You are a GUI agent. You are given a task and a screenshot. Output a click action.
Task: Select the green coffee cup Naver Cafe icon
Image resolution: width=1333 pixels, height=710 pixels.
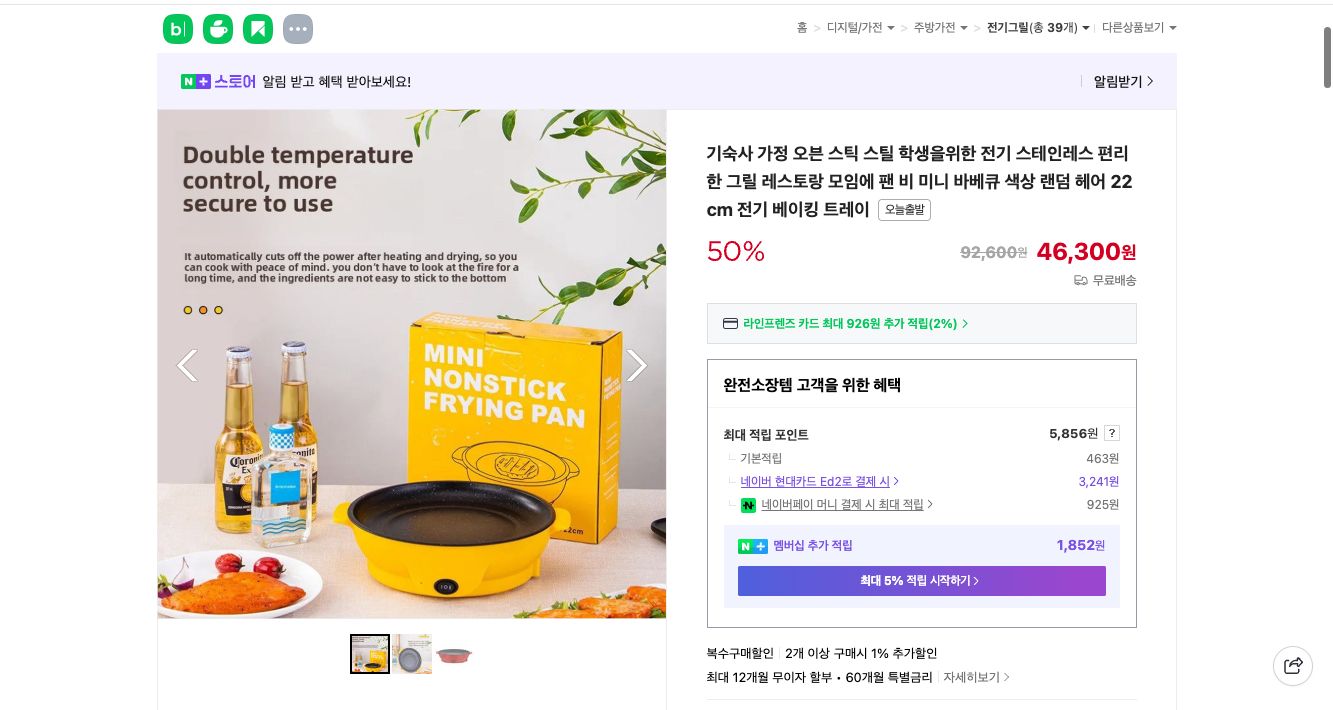[218, 29]
